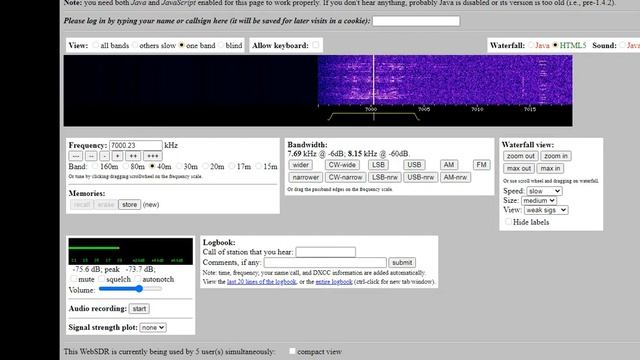Set mode to LSB-nrw
The height and width of the screenshot is (360, 640).
[385, 178]
